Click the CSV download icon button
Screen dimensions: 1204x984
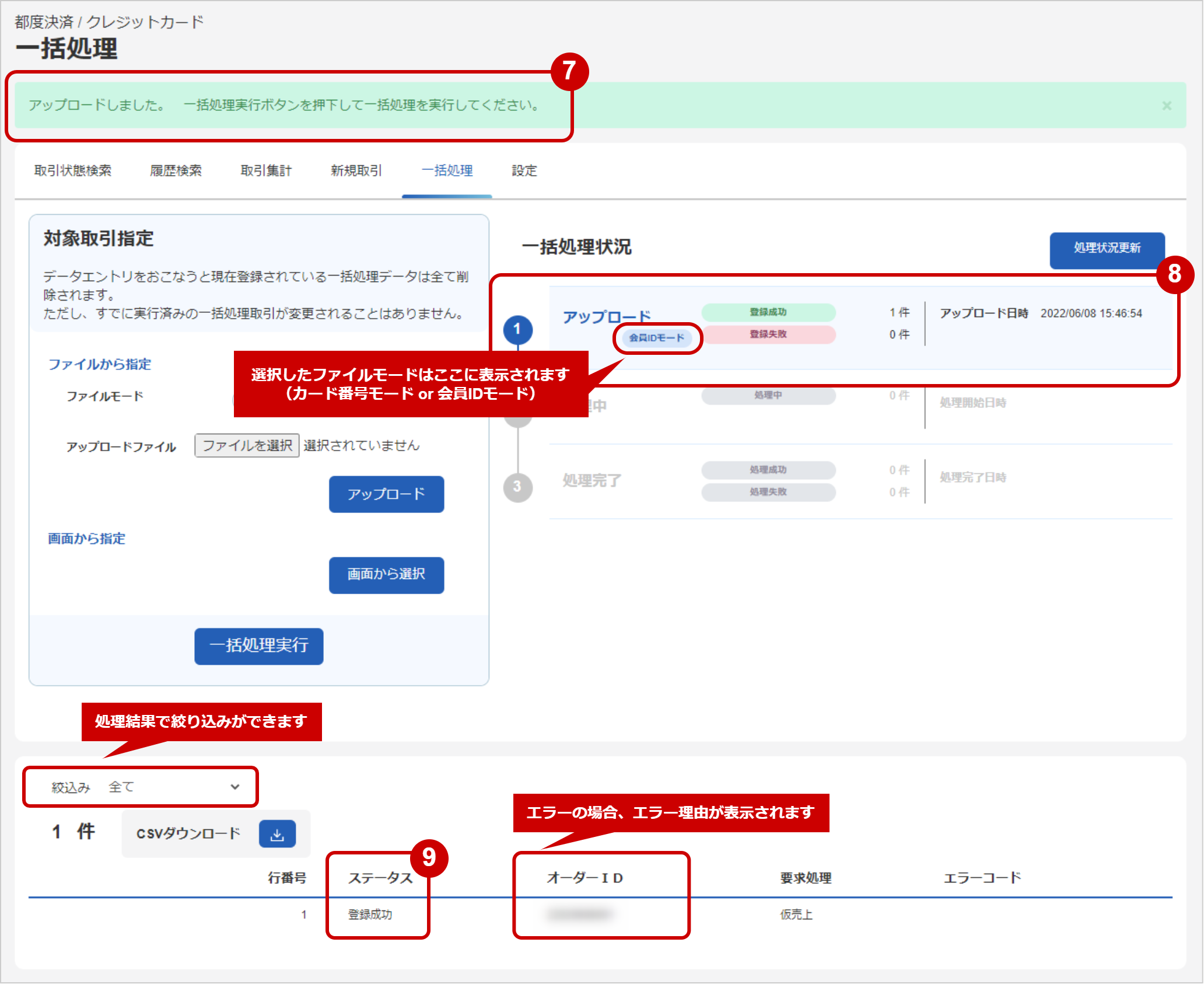[x=277, y=834]
